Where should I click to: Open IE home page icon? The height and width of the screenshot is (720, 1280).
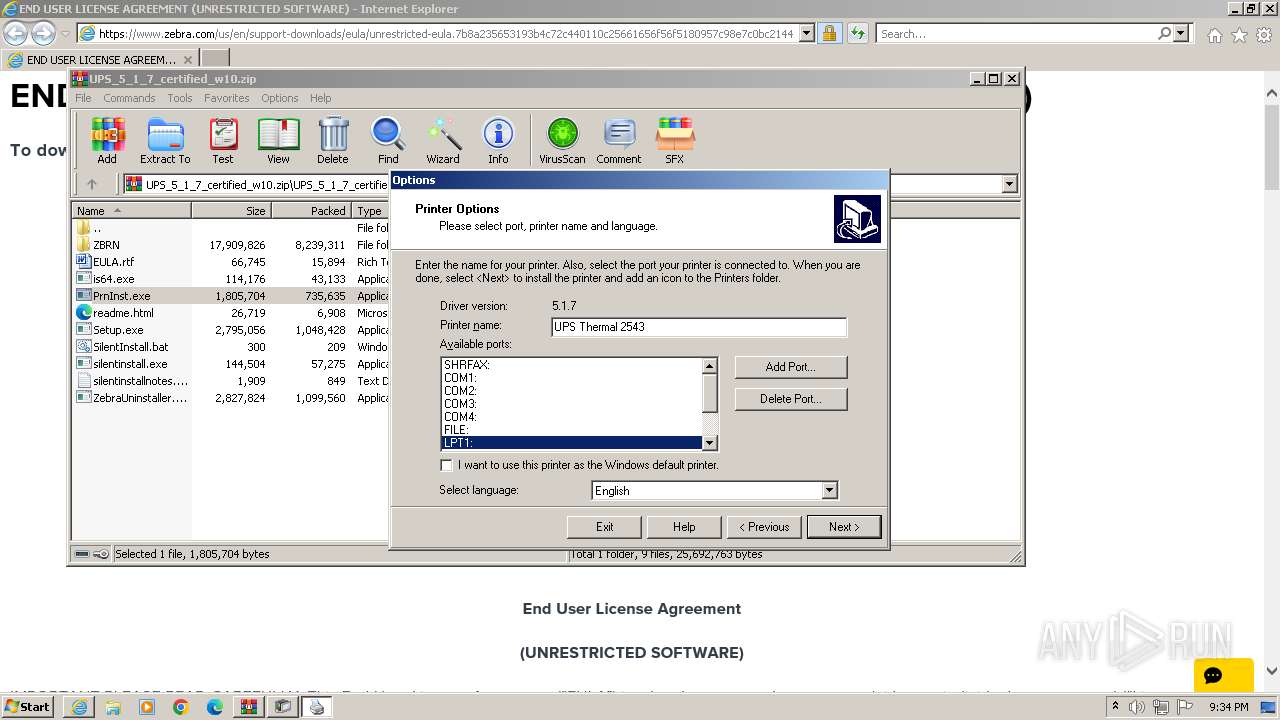1214,34
